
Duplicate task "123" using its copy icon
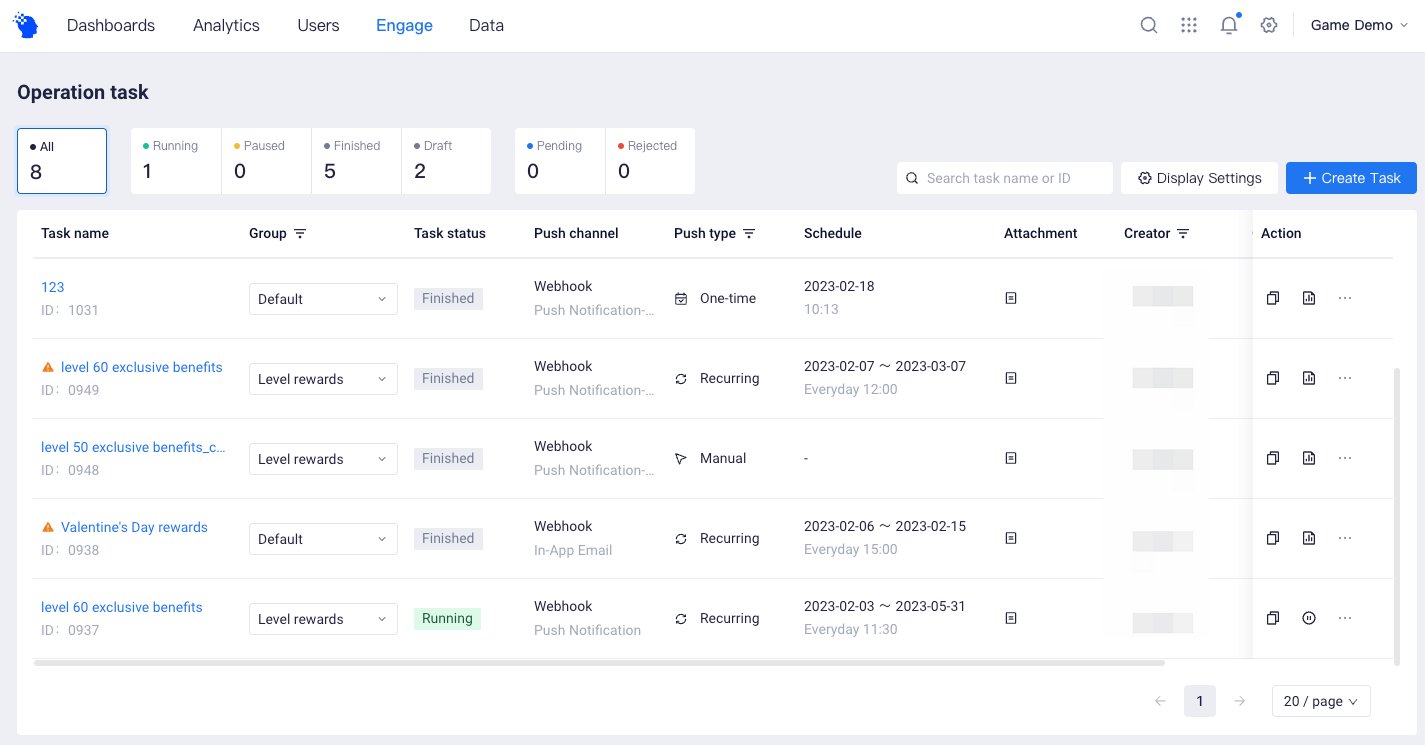point(1272,298)
